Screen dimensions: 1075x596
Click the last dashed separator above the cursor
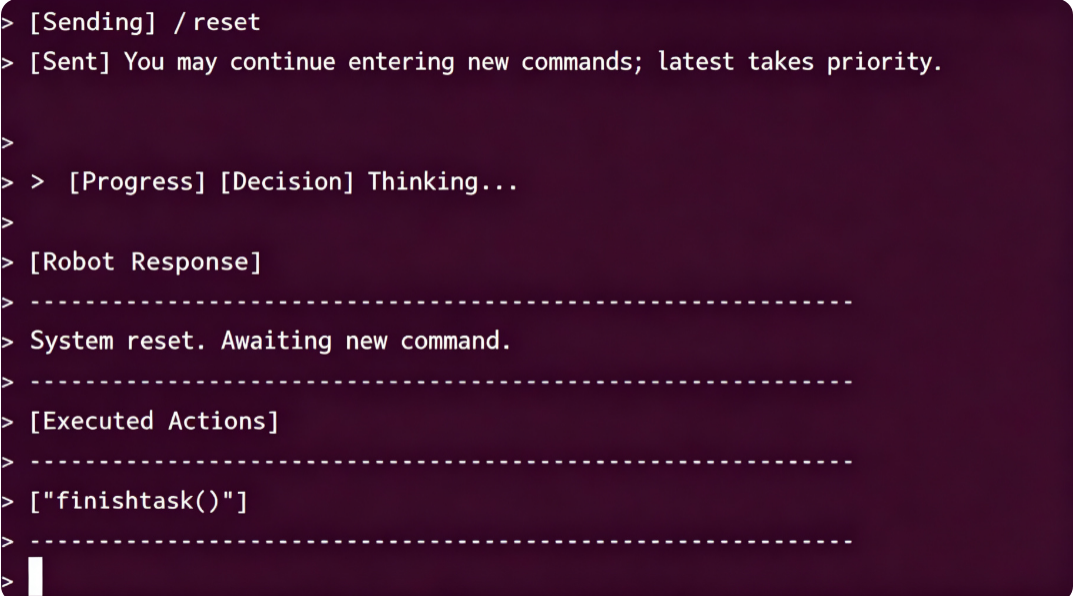click(x=441, y=541)
